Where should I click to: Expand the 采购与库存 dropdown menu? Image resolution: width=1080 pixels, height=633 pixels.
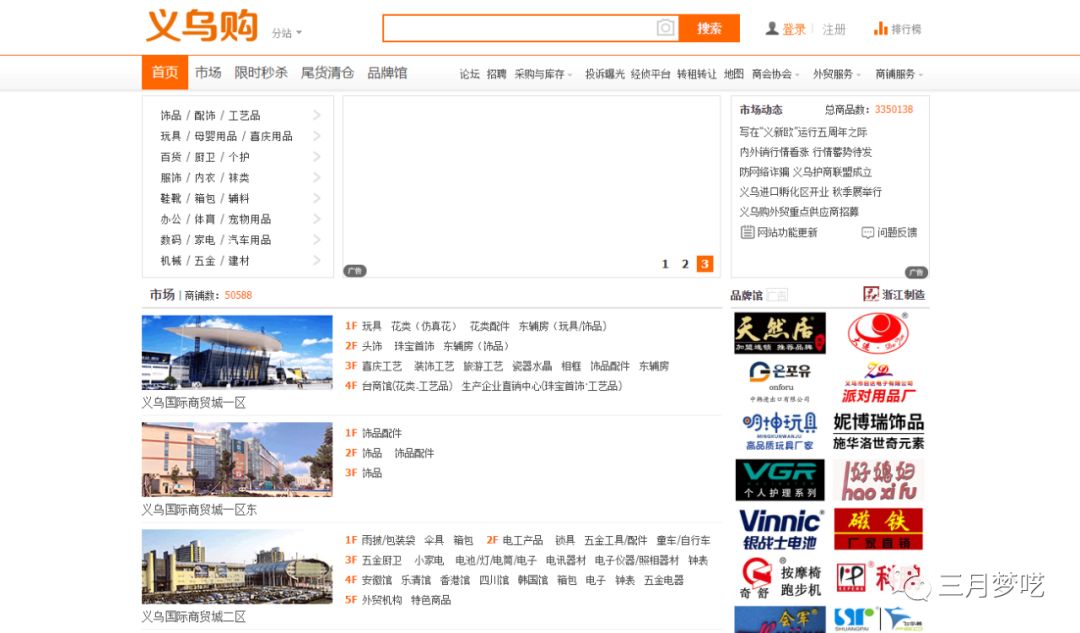coord(543,74)
